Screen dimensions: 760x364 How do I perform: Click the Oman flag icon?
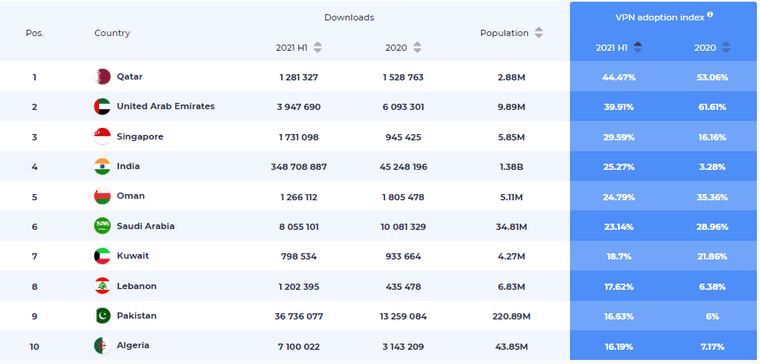click(102, 196)
